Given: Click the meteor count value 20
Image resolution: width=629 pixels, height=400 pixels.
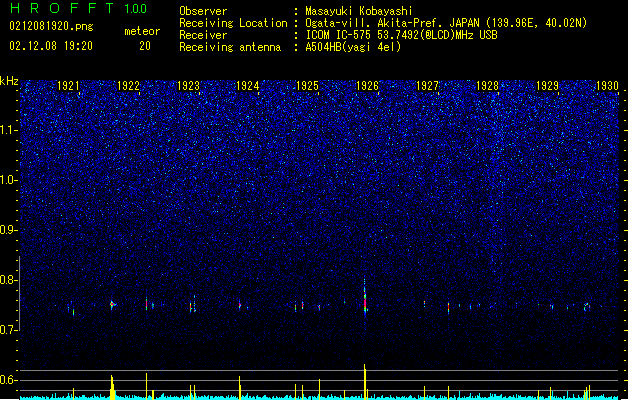Looking at the screenshot, I should coord(145,46).
